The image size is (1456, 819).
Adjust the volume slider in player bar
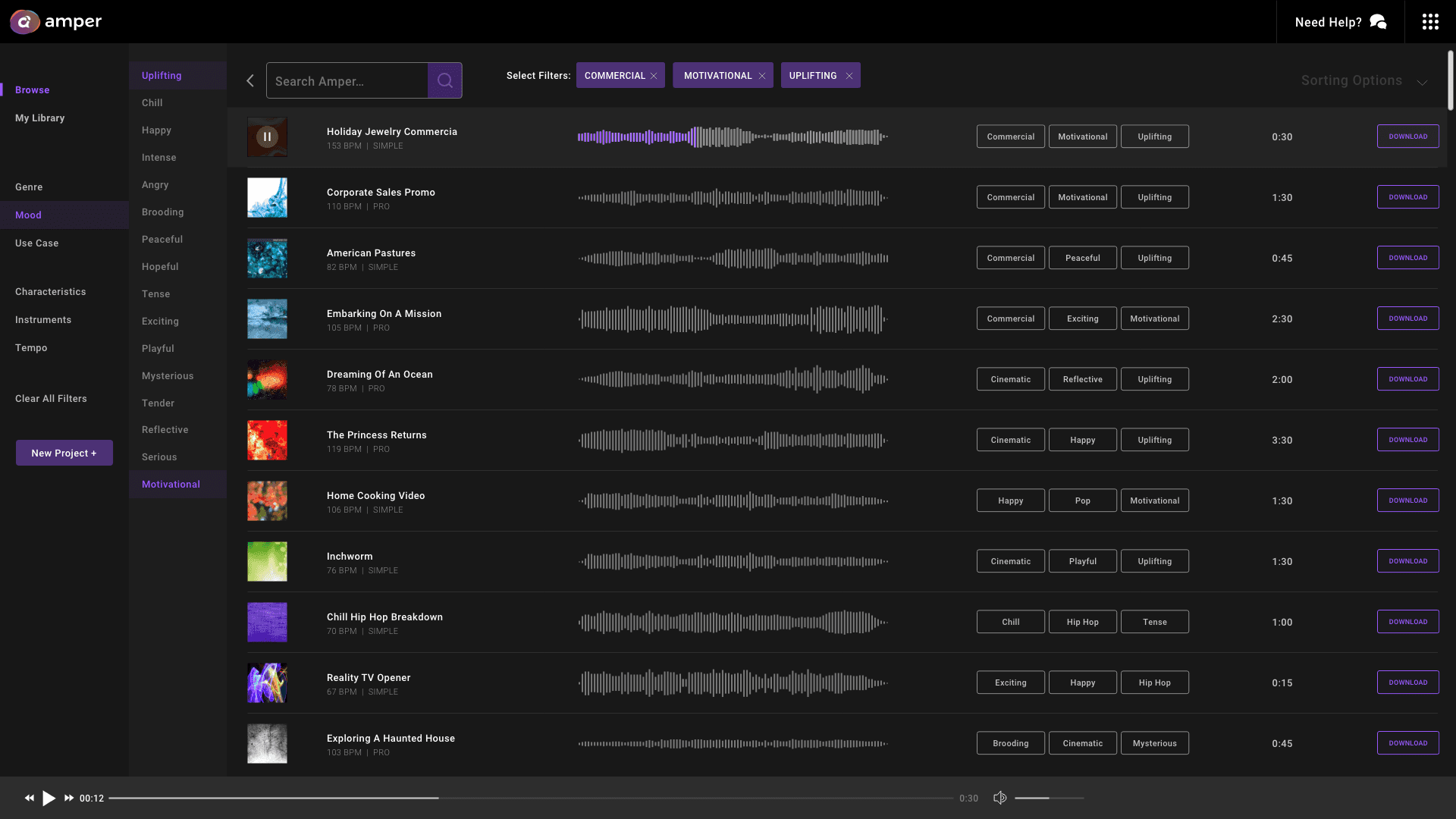1049,798
